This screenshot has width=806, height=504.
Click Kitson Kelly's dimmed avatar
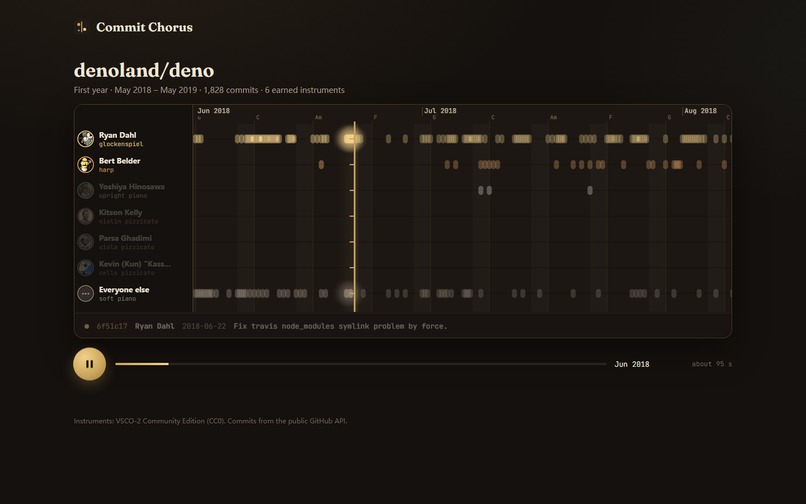85,216
